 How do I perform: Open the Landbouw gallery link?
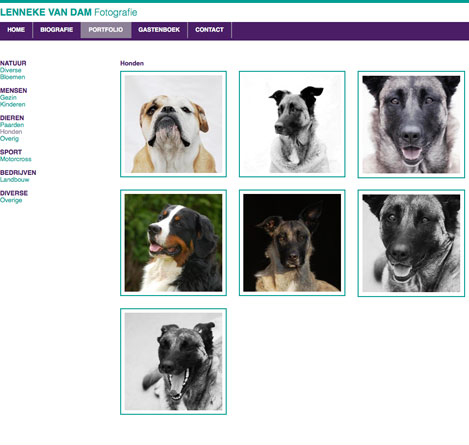(15, 180)
